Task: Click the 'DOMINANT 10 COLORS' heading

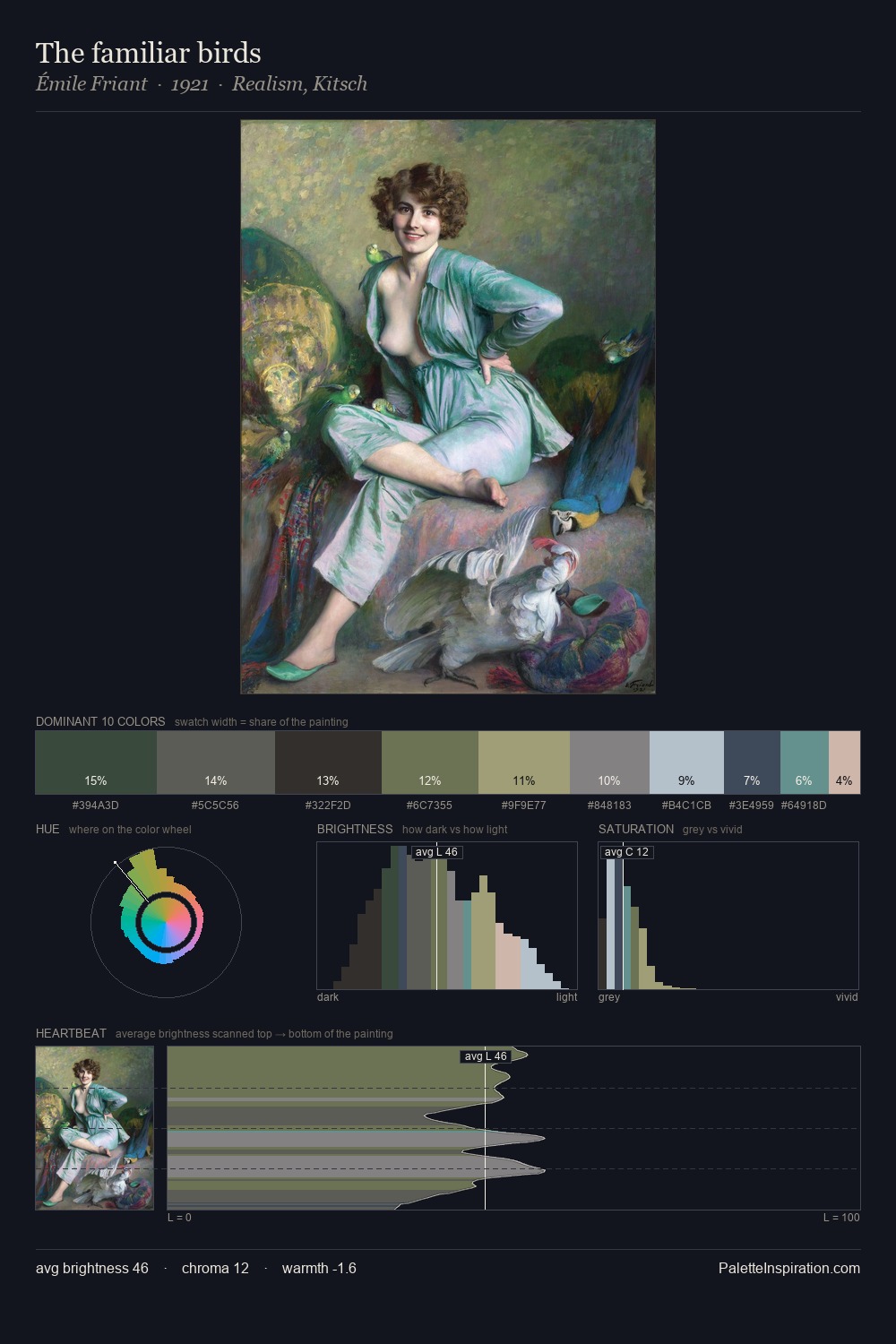Action: [x=100, y=721]
